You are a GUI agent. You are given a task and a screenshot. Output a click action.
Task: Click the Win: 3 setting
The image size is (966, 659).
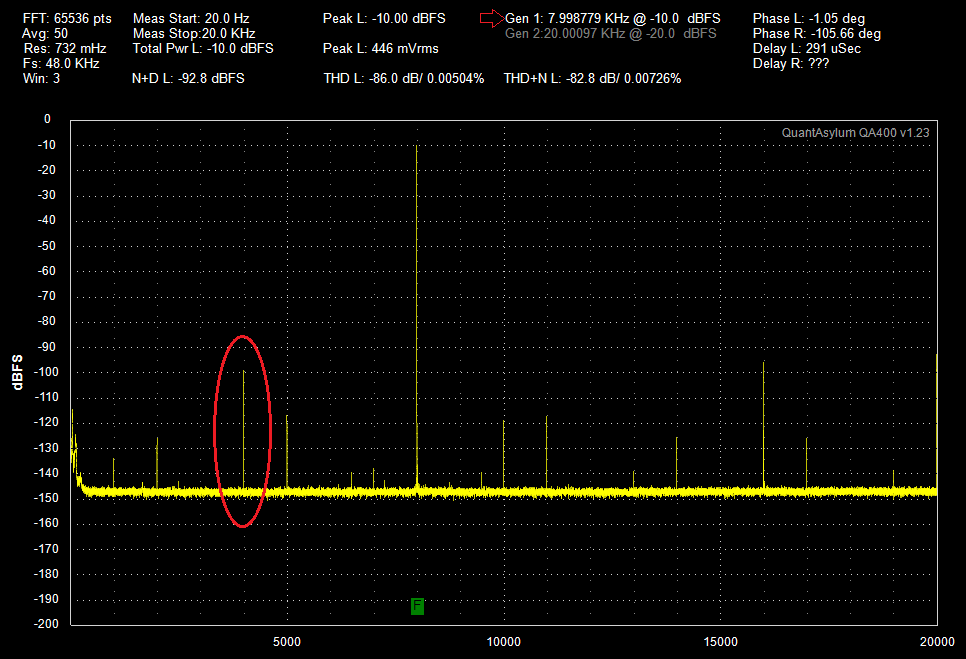click(41, 78)
